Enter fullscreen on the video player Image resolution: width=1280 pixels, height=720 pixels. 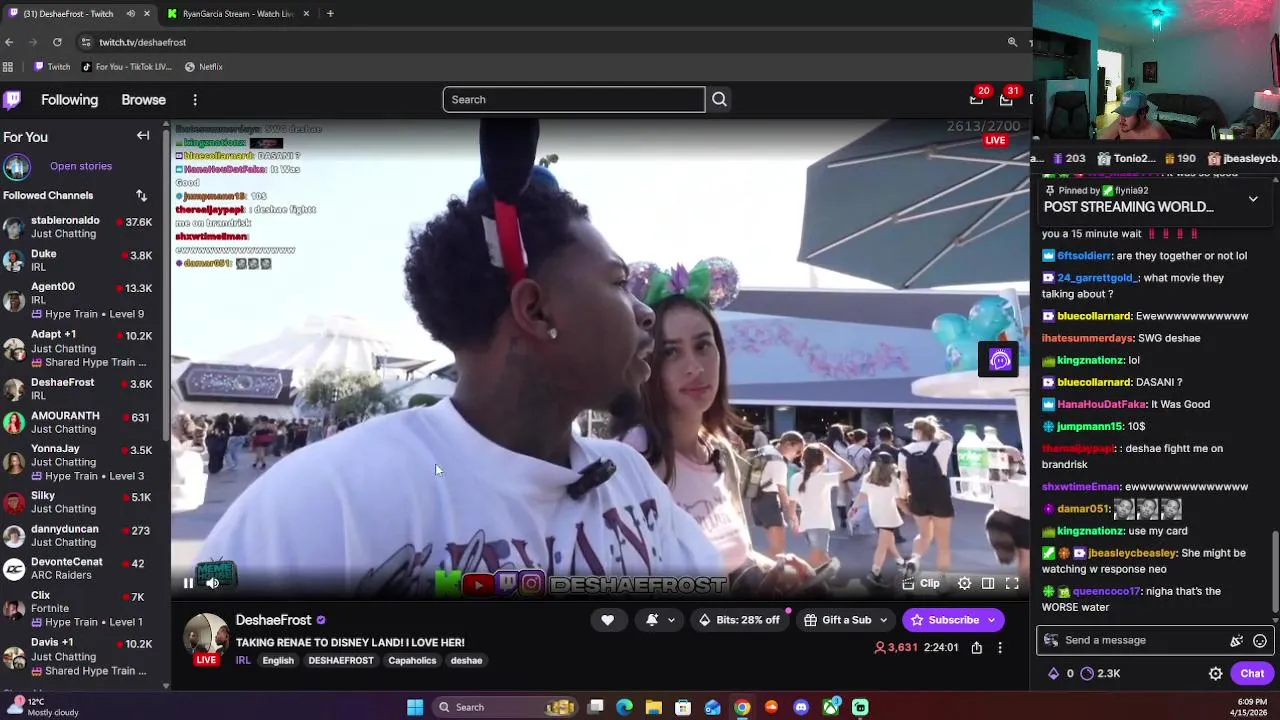pos(1012,584)
